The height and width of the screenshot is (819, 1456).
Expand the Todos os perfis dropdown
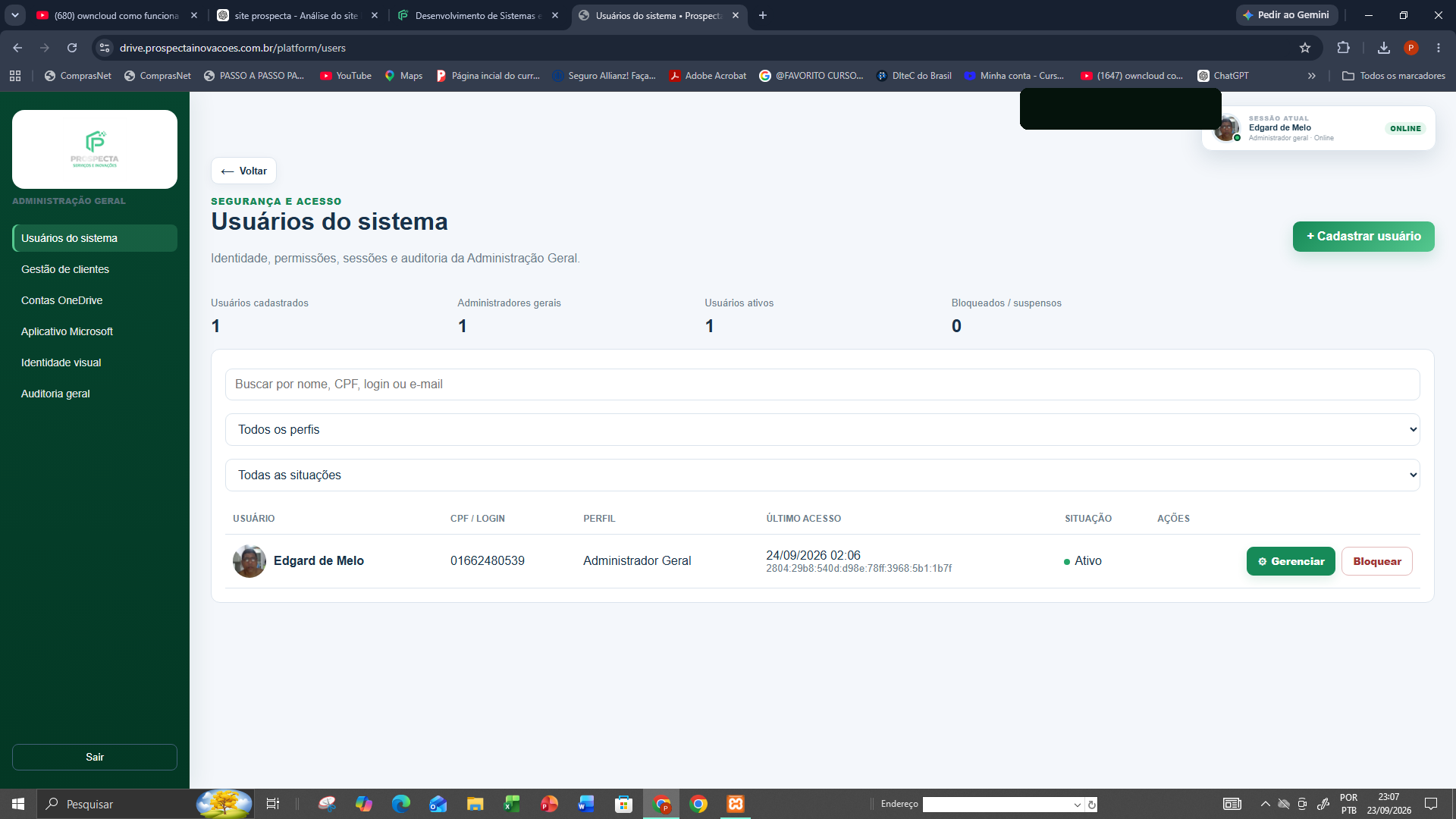pos(822,429)
